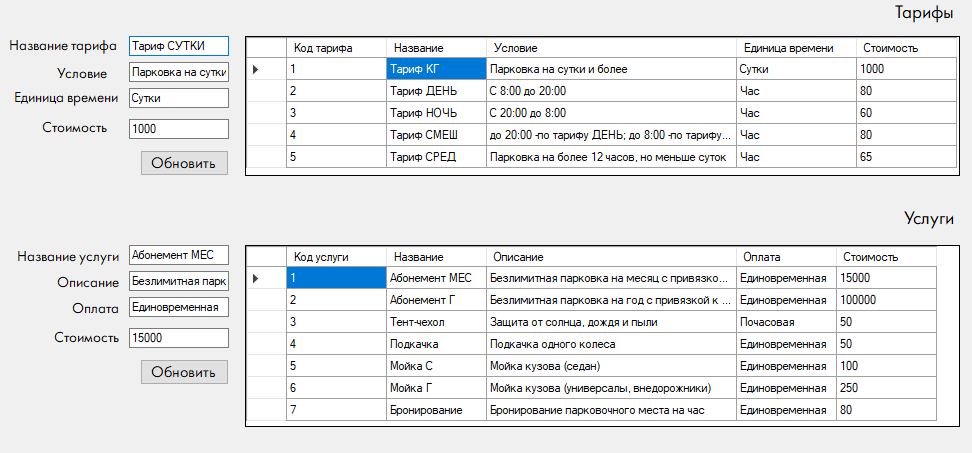Sort by the Код тарифа column header

[x=336, y=48]
